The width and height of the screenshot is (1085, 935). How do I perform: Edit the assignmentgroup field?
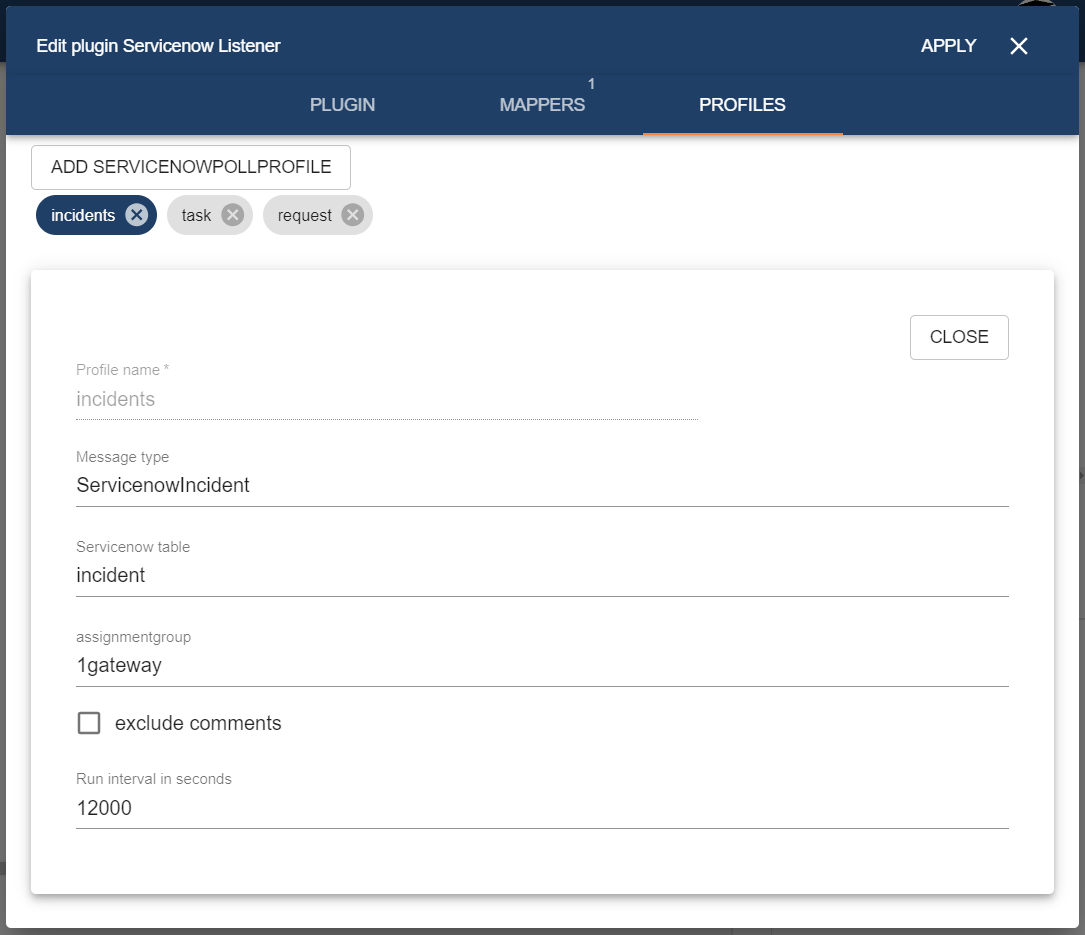pos(541,666)
